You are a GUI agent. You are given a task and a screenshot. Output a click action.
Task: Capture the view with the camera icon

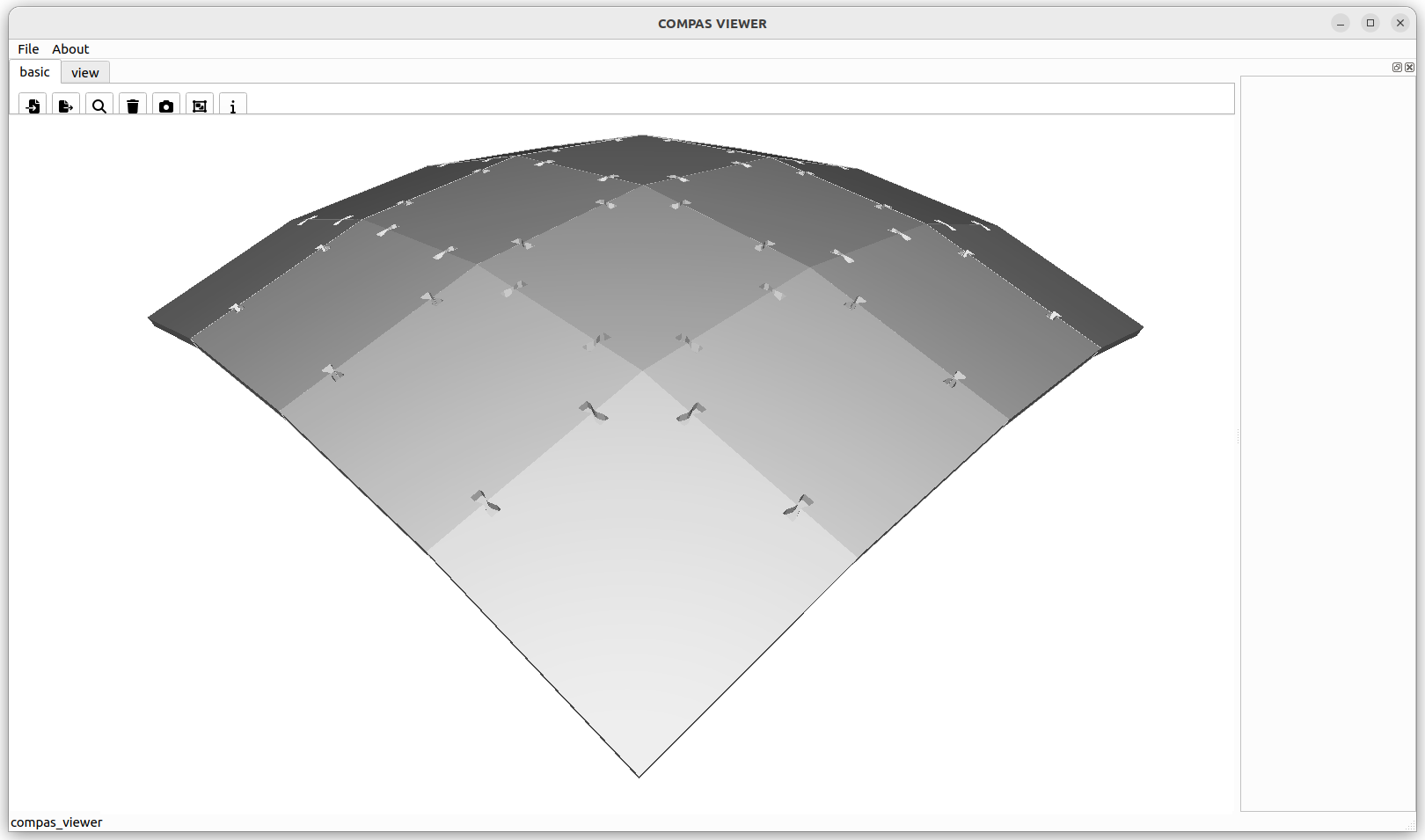tap(166, 106)
